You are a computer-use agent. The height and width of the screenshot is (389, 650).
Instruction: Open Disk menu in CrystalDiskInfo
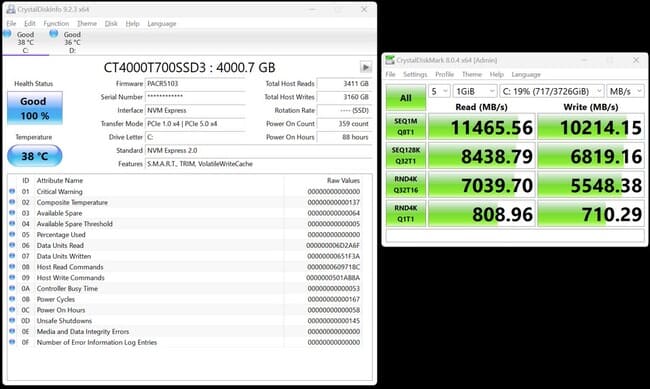click(111, 24)
